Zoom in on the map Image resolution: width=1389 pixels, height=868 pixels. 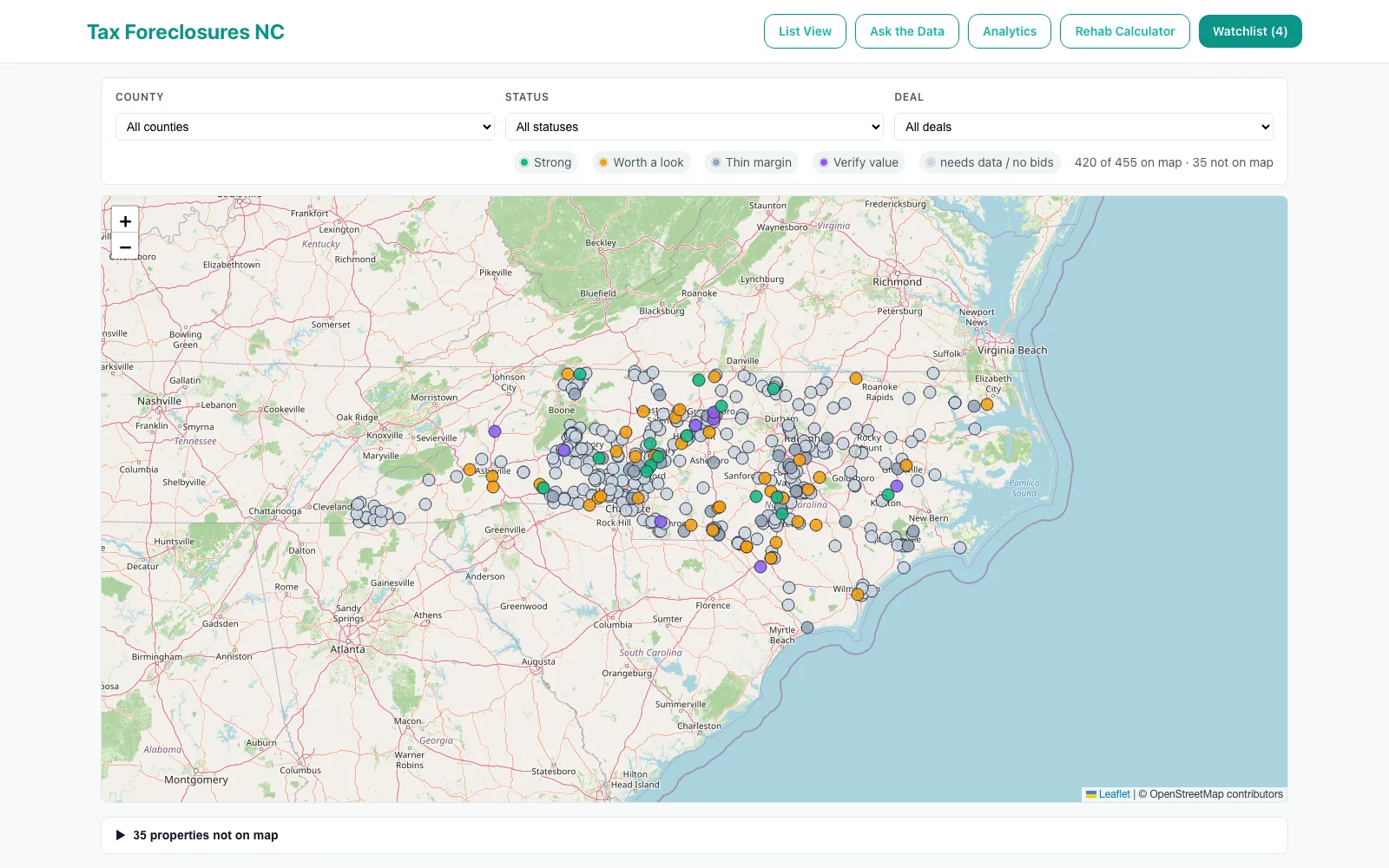[125, 221]
